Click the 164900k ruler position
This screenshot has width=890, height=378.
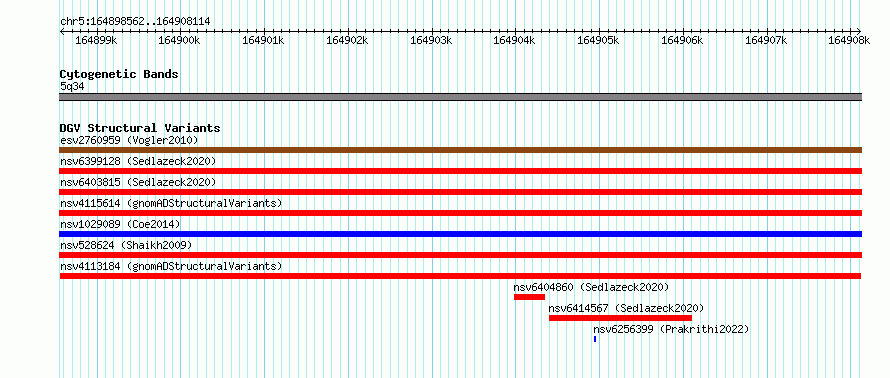pyautogui.click(x=179, y=40)
